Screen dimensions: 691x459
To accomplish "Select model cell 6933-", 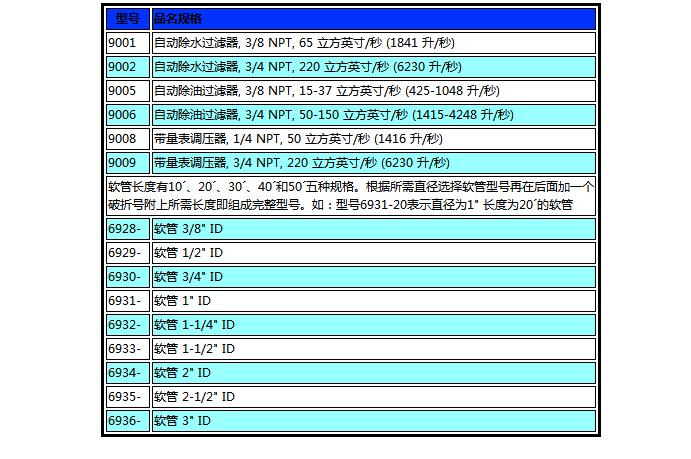I will pyautogui.click(x=128, y=349).
